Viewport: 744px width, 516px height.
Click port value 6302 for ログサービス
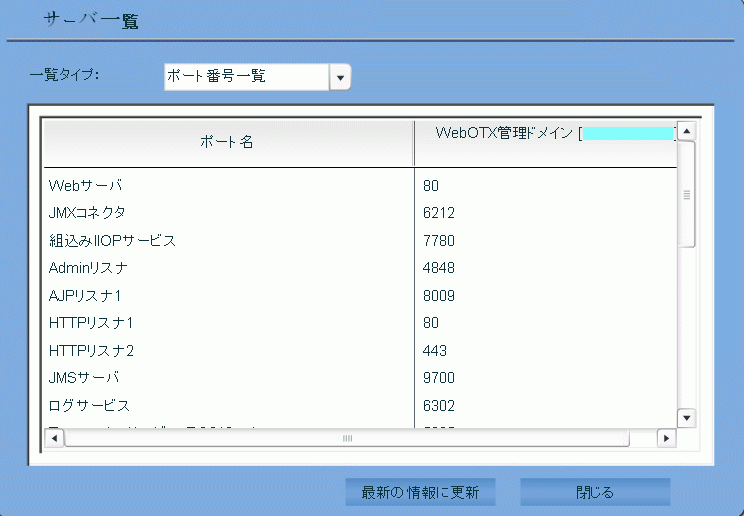tap(438, 406)
